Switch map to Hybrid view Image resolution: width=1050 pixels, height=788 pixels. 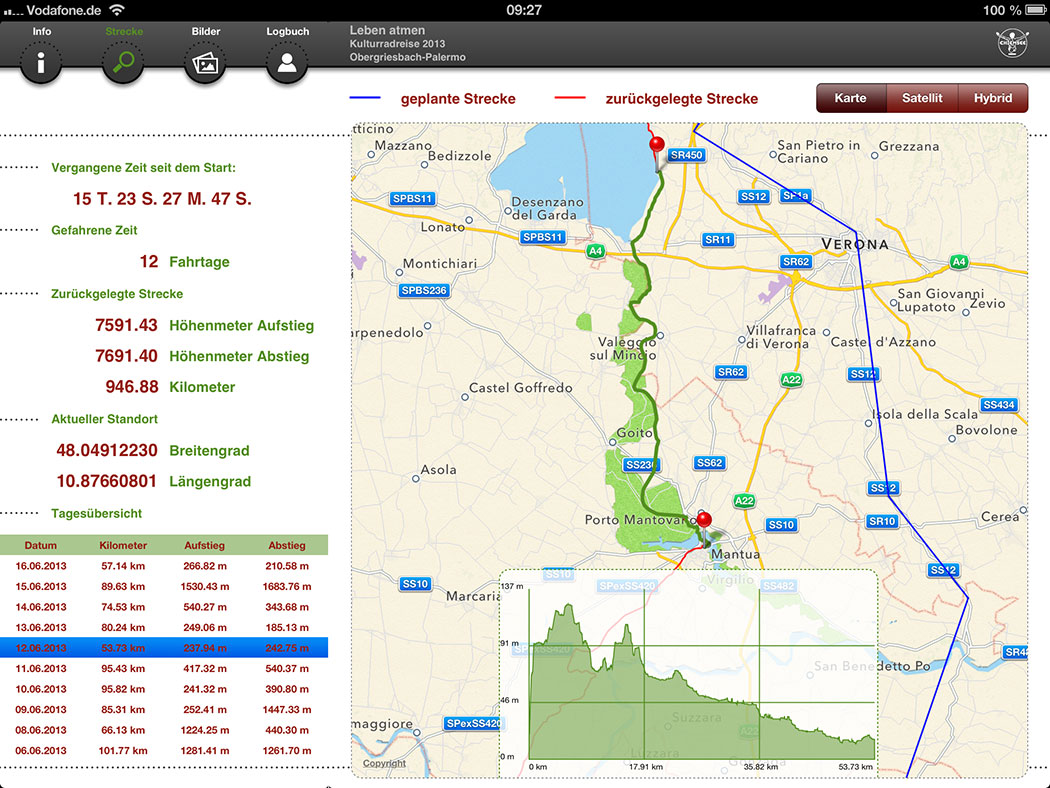coord(993,98)
